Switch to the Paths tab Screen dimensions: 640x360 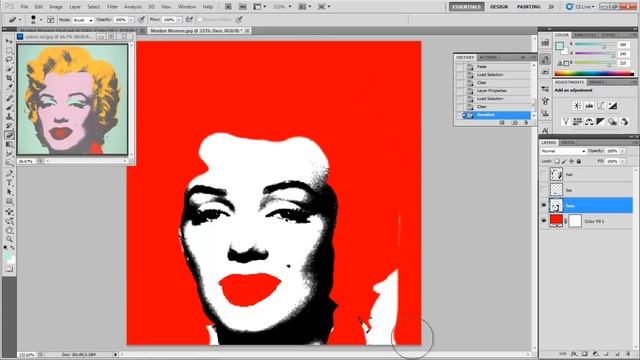pyautogui.click(x=568, y=142)
